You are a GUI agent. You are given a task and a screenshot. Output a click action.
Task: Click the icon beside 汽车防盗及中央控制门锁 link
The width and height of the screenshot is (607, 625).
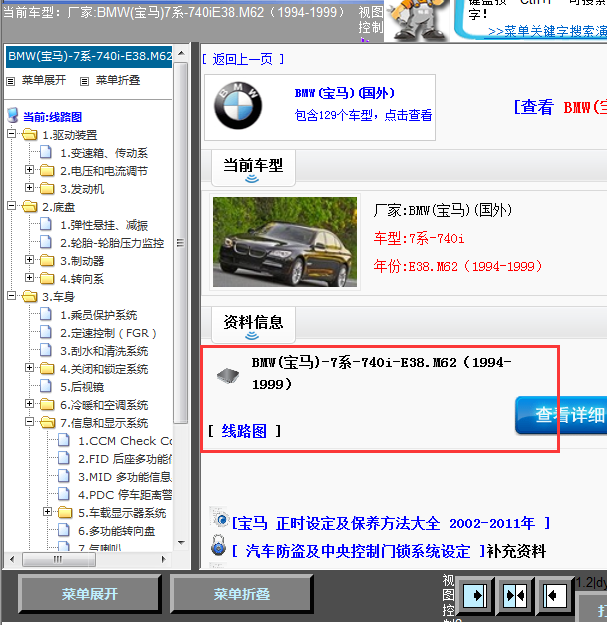(x=218, y=546)
